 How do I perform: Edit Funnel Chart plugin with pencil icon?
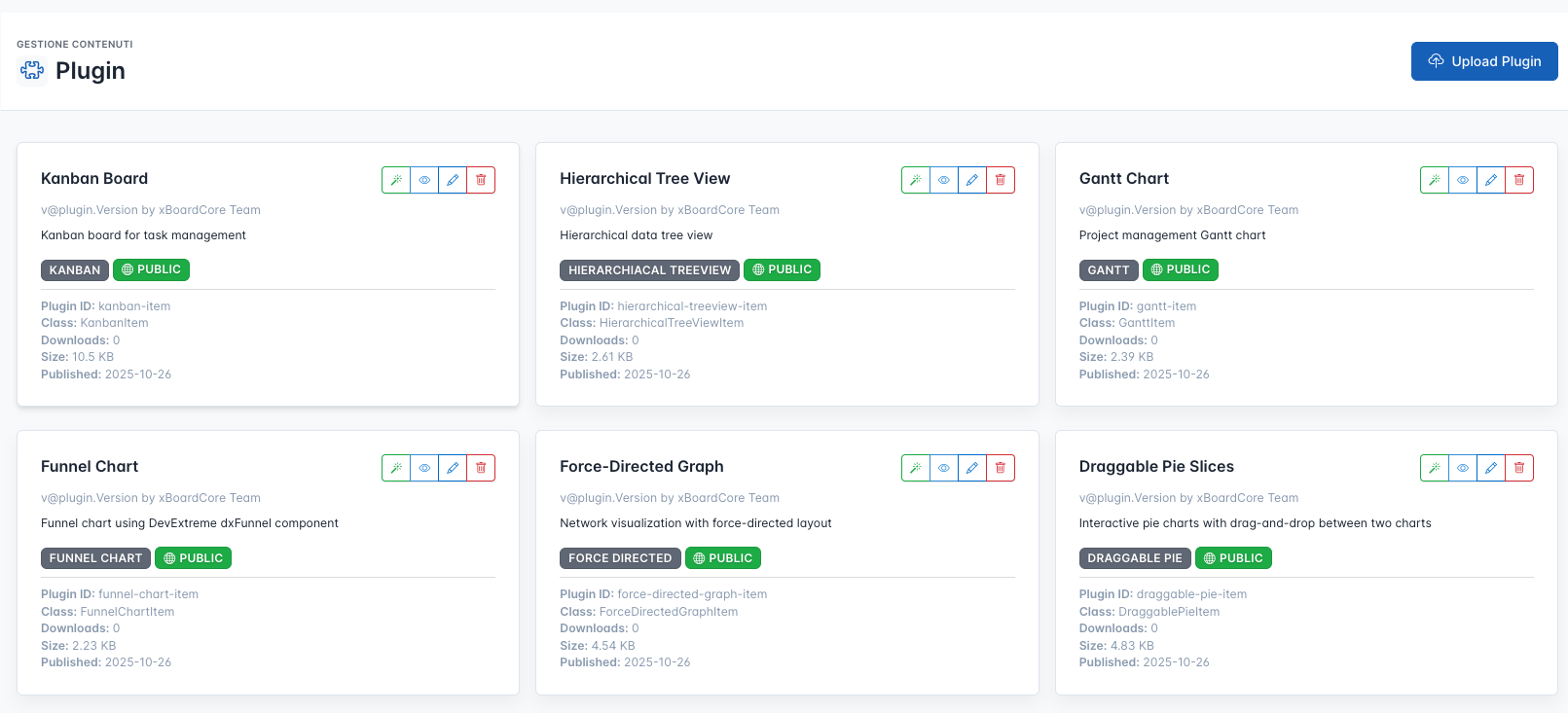[x=453, y=468]
